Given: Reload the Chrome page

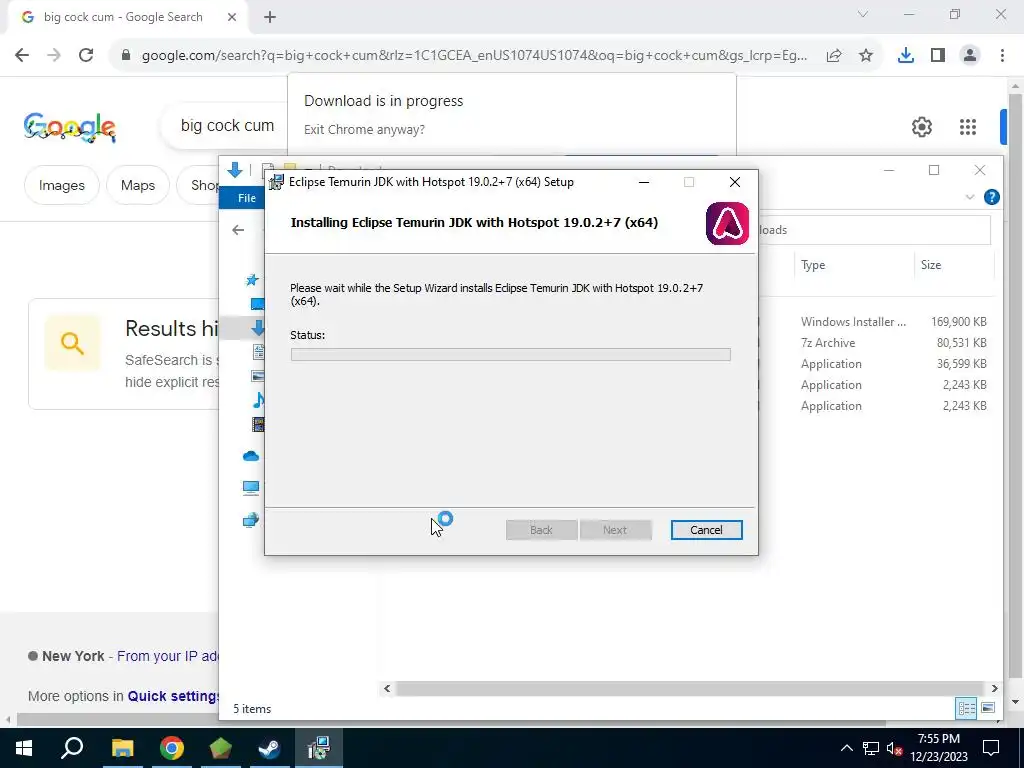Looking at the screenshot, I should coord(86,56).
